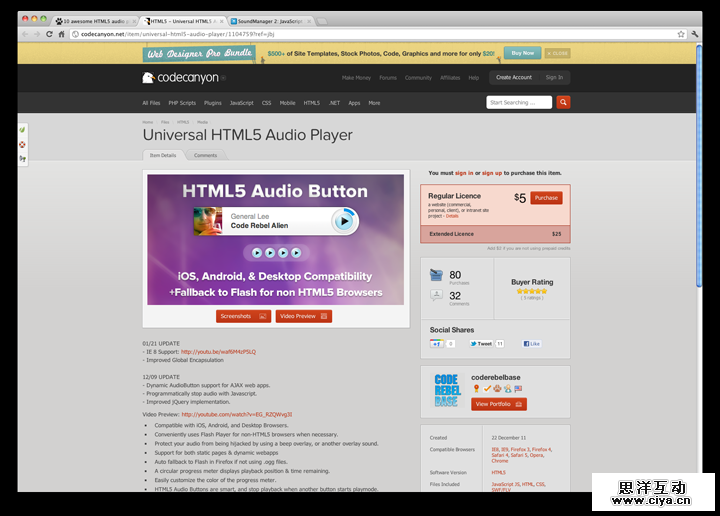
Task: Open the Community link
Action: pyautogui.click(x=418, y=78)
